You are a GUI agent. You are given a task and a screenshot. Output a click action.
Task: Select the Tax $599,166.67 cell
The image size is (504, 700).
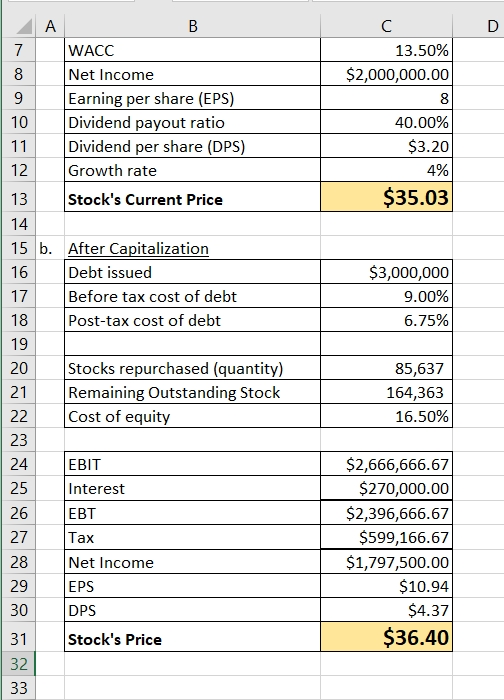click(x=386, y=537)
